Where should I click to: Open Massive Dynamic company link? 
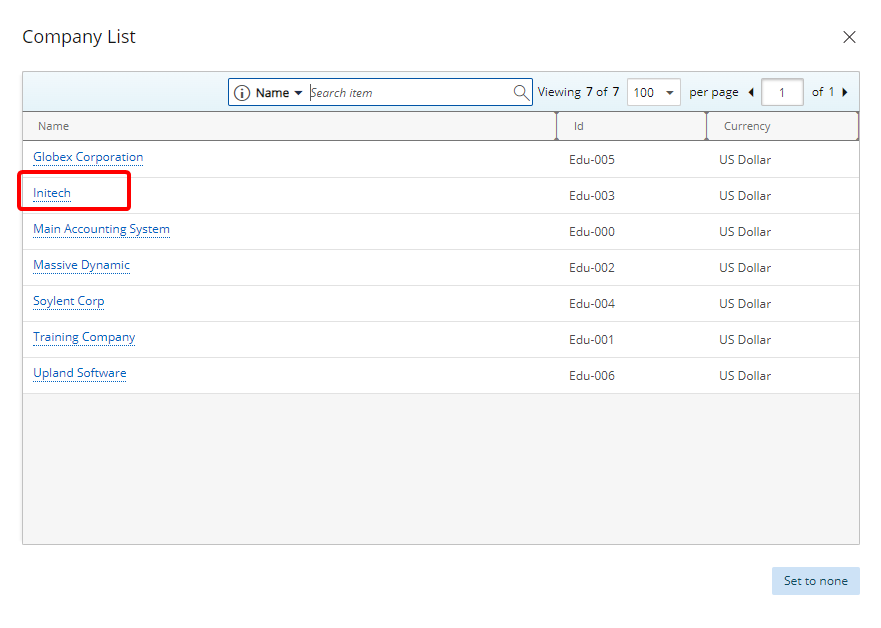(81, 265)
